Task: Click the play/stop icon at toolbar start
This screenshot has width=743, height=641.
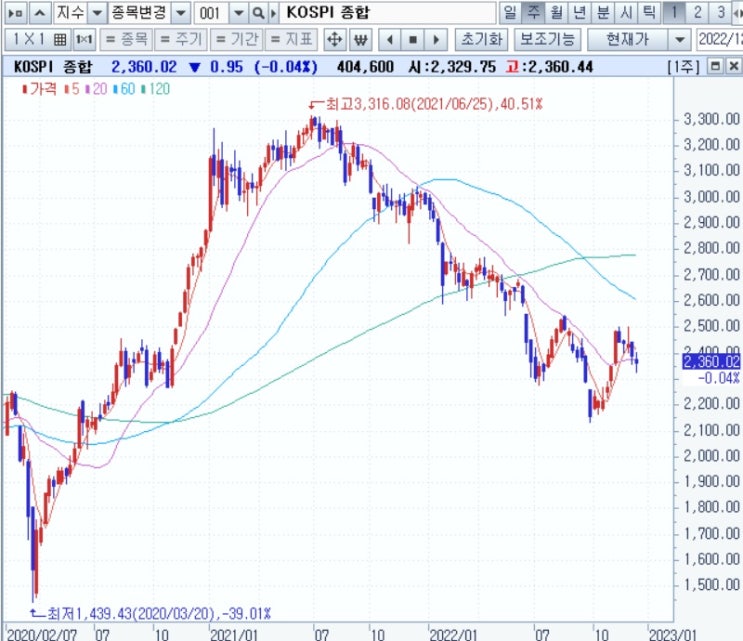Action: [16, 13]
